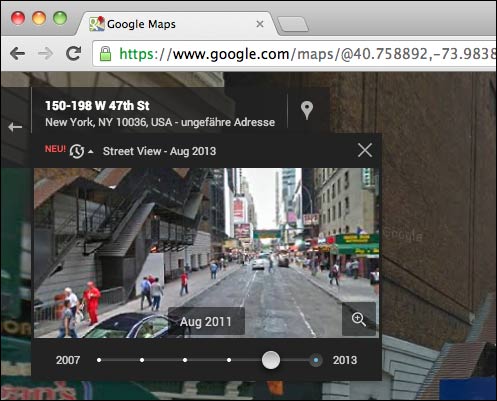
Task: Click the green zoom window button
Action: pyautogui.click(x=60, y=18)
